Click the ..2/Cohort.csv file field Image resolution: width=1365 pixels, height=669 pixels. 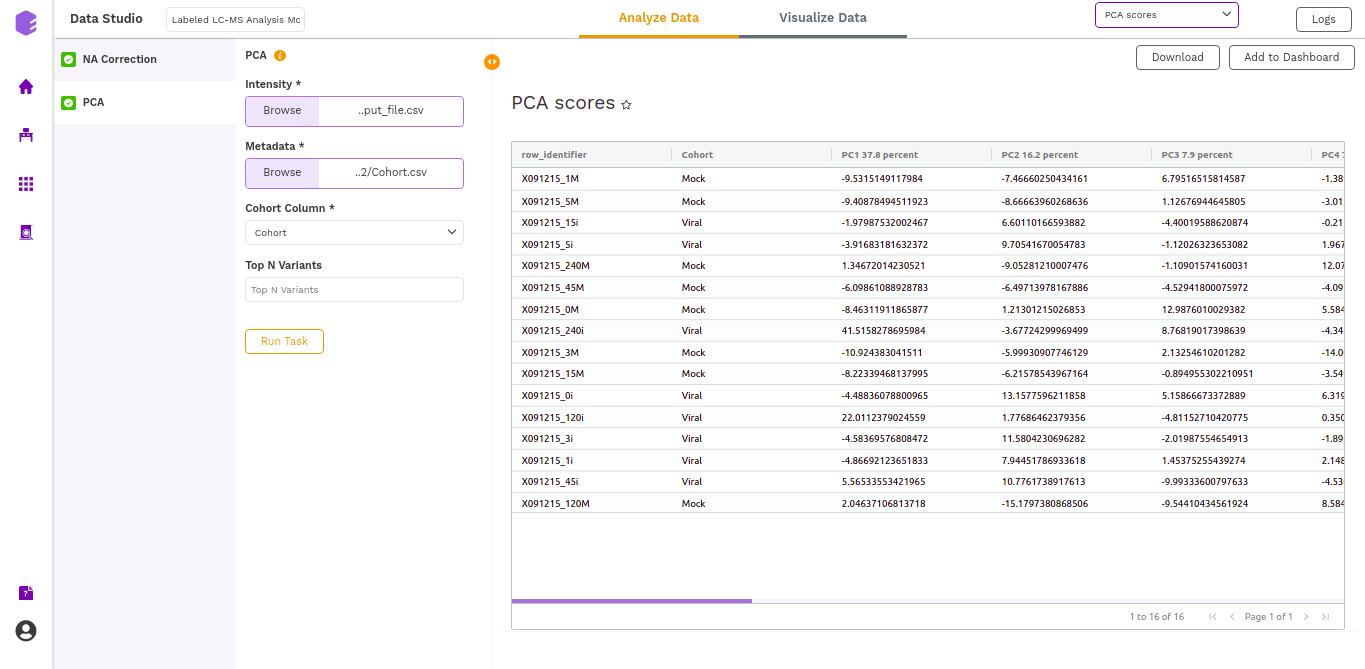point(391,173)
